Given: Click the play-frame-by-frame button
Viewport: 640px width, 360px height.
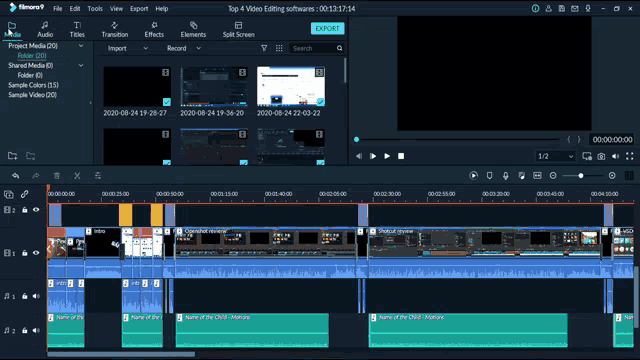Looking at the screenshot, I should (x=373, y=156).
